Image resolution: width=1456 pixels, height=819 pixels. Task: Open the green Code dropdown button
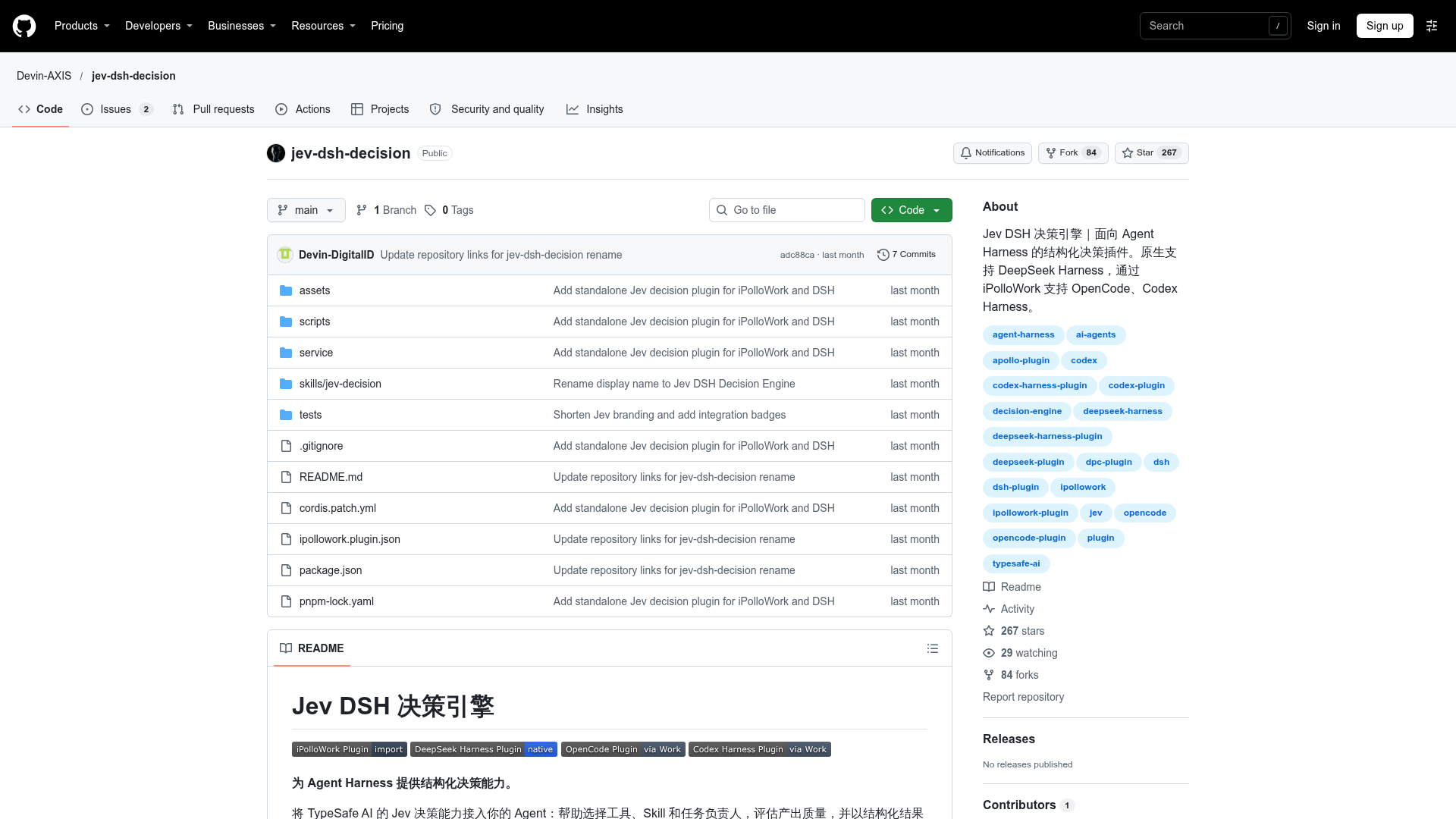[912, 210]
